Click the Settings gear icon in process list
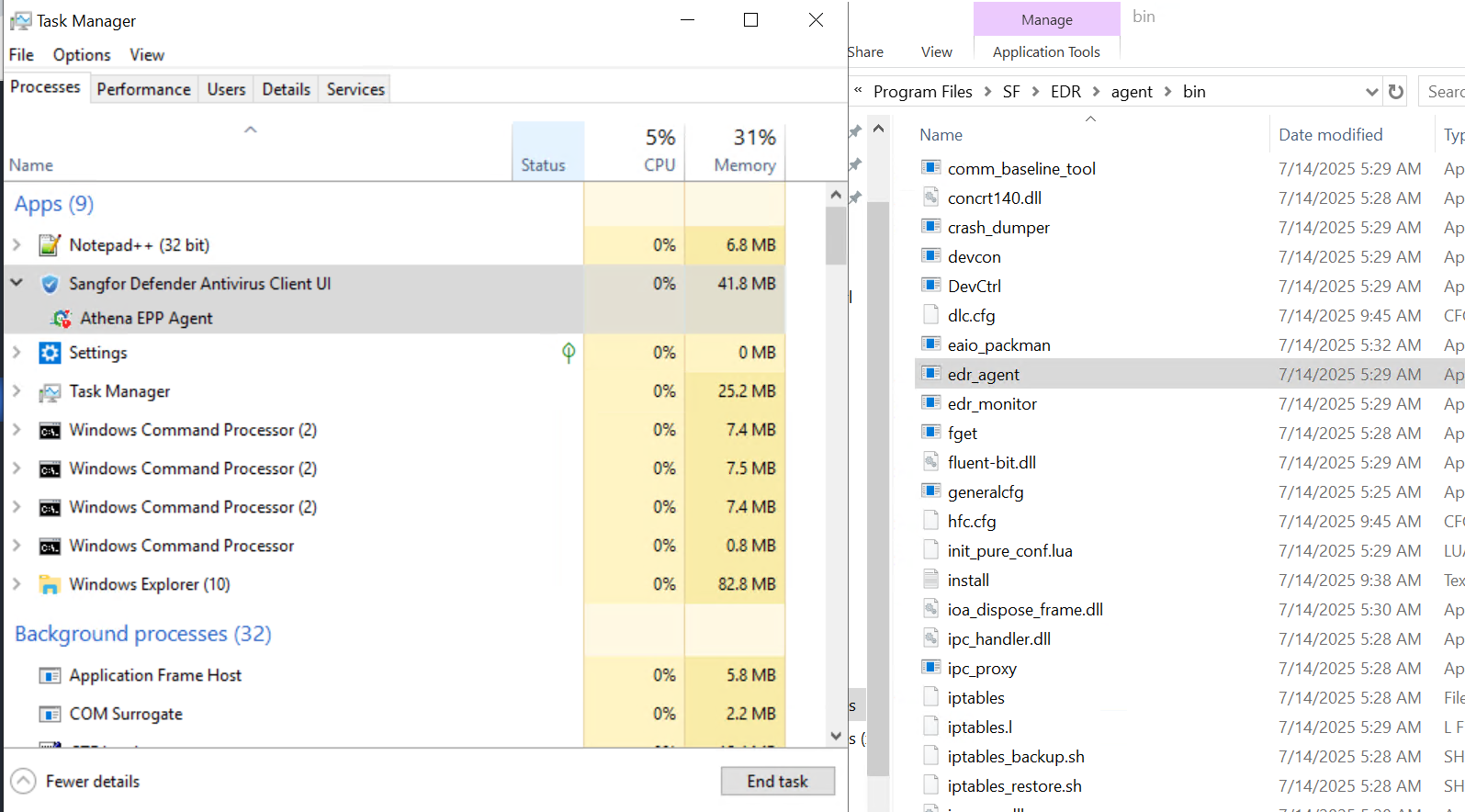This screenshot has width=1465, height=812. (50, 353)
